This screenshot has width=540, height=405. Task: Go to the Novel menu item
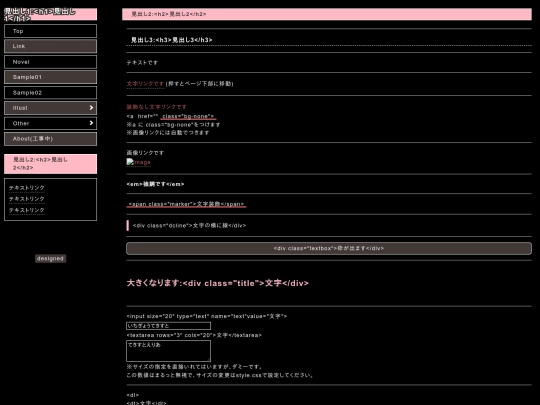point(50,62)
